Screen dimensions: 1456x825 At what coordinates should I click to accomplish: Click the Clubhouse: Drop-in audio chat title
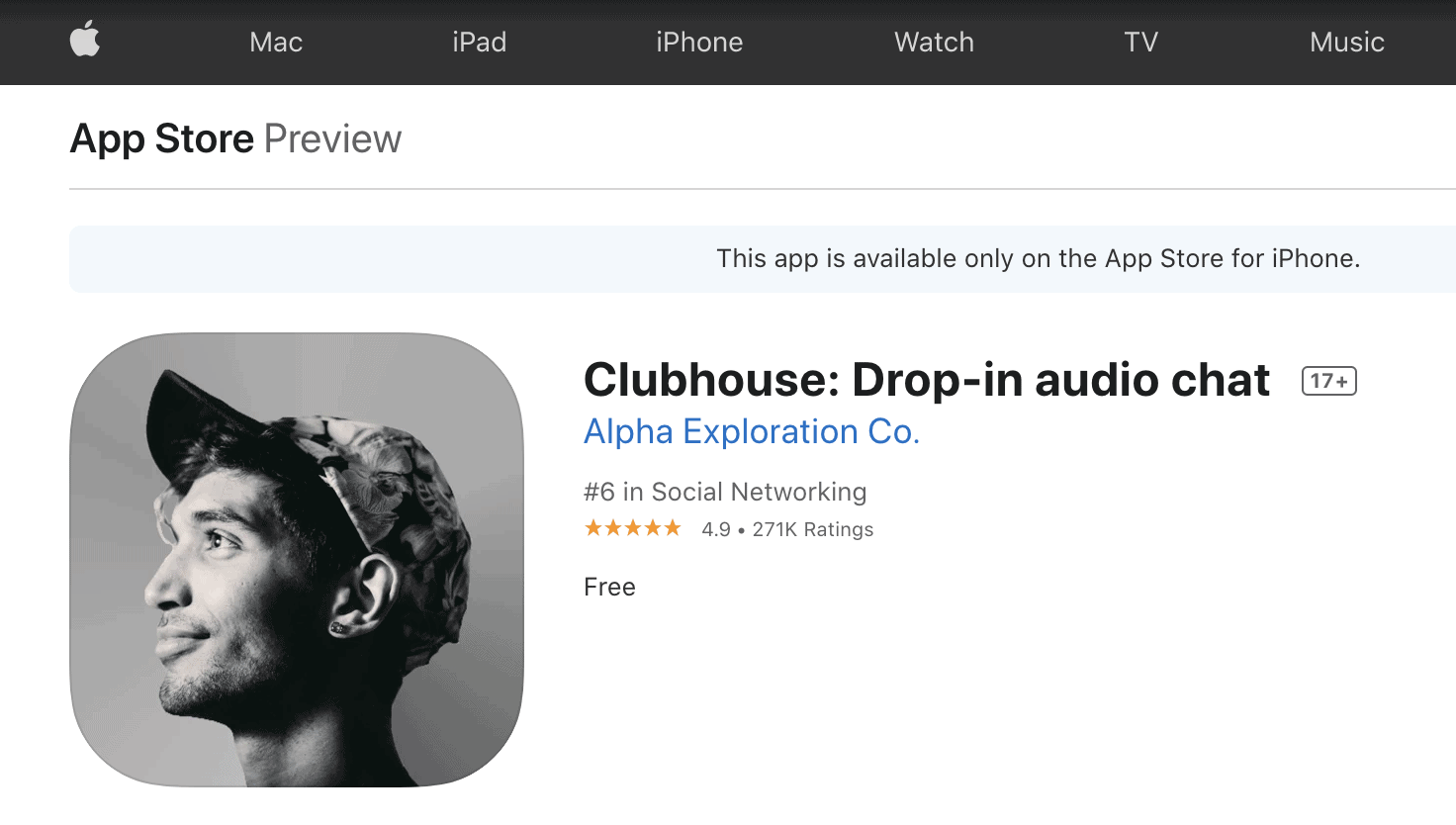click(927, 380)
